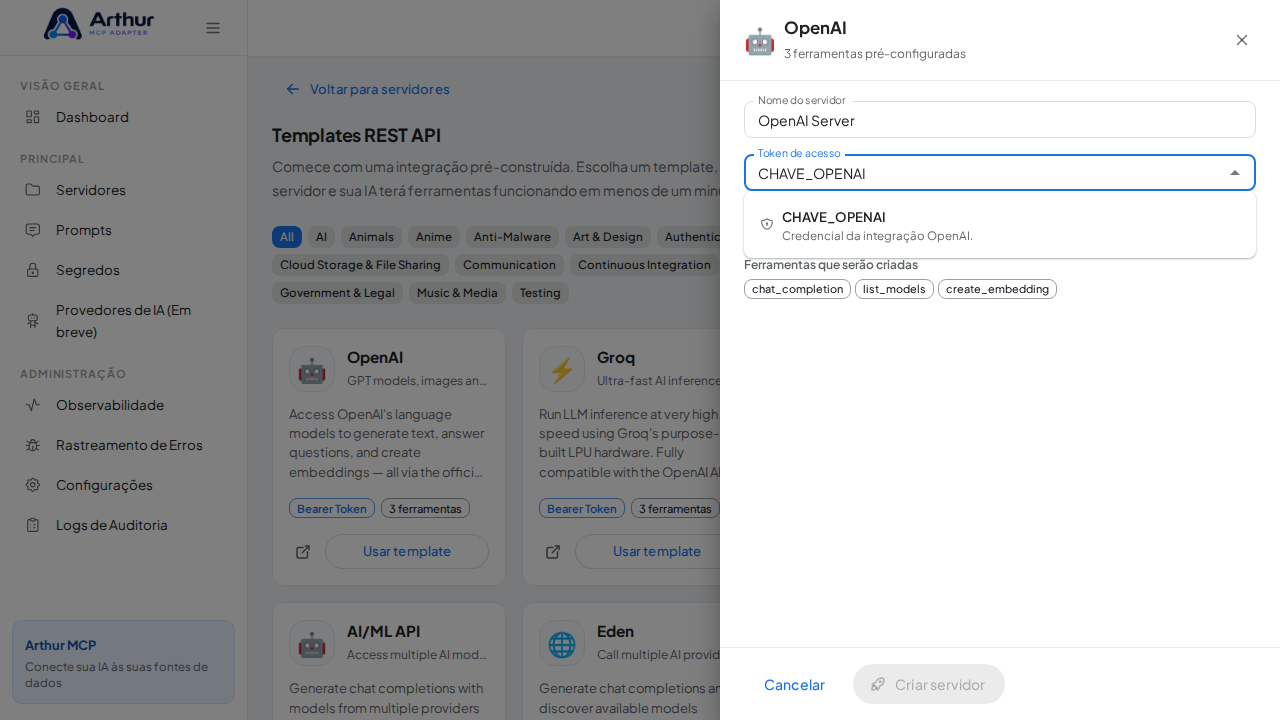Close the OpenAI drawer panel
1280x720 pixels.
click(1242, 40)
